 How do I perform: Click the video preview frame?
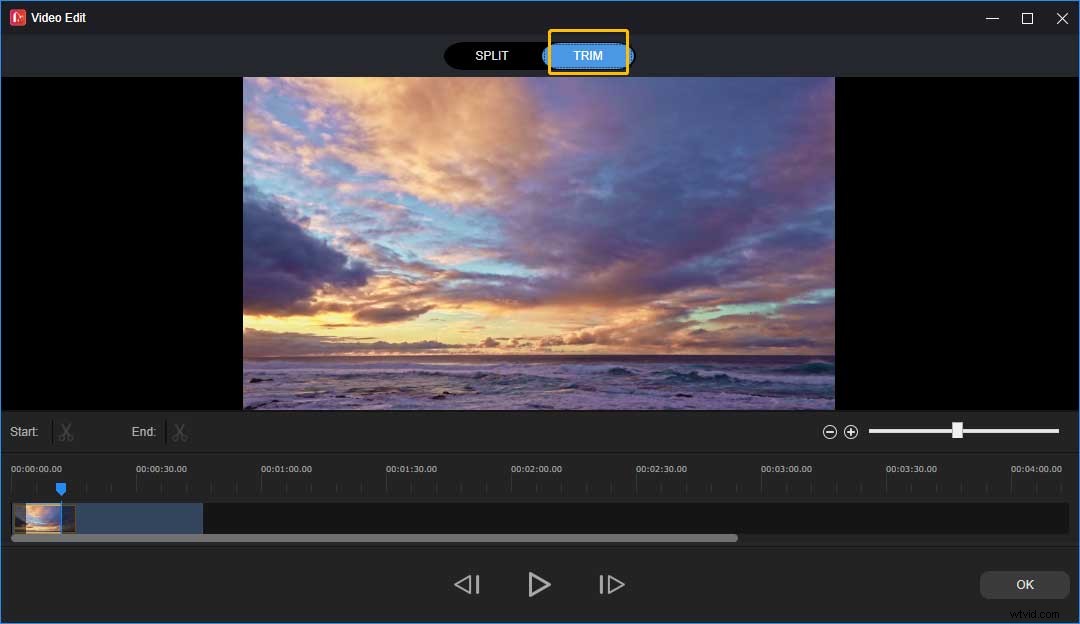[539, 242]
